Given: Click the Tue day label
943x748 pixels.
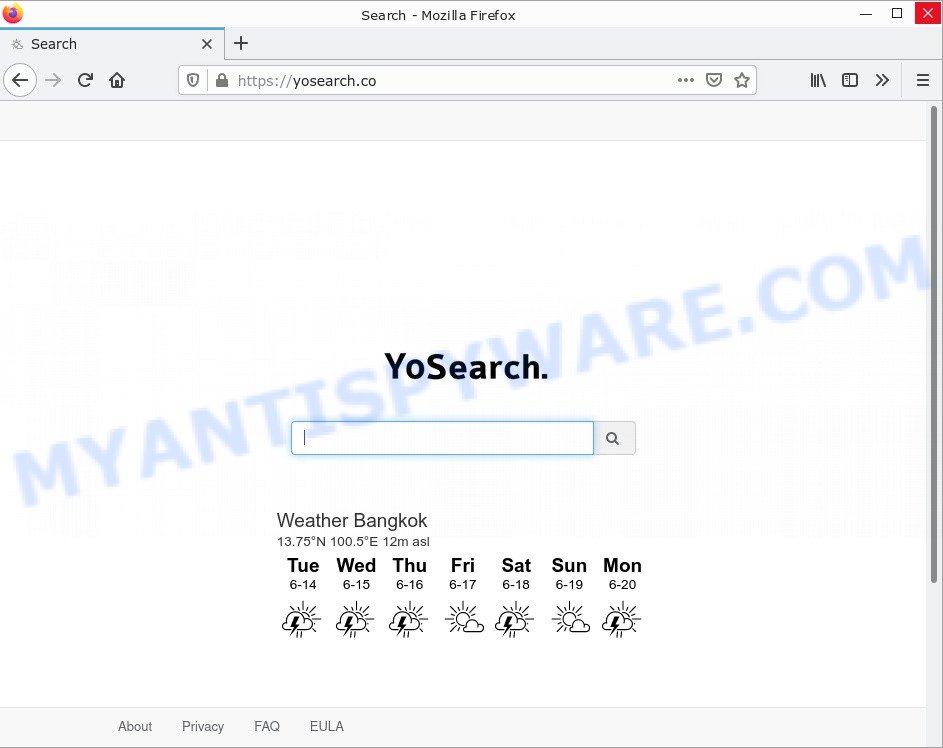Looking at the screenshot, I should (x=303, y=565).
